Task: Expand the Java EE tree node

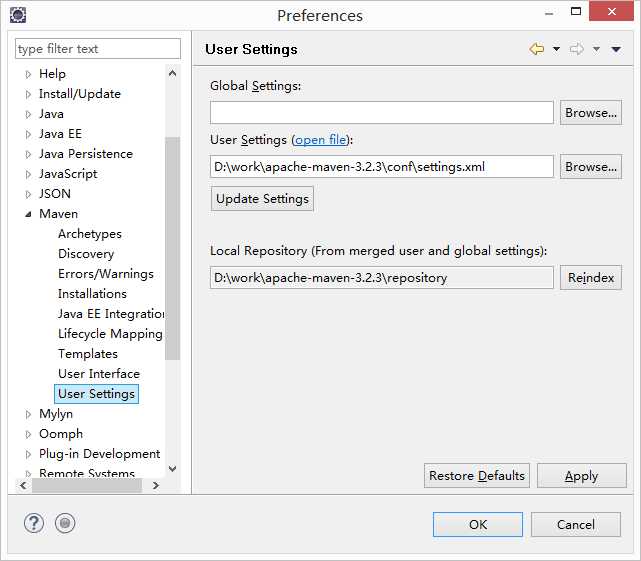Action: [x=28, y=135]
